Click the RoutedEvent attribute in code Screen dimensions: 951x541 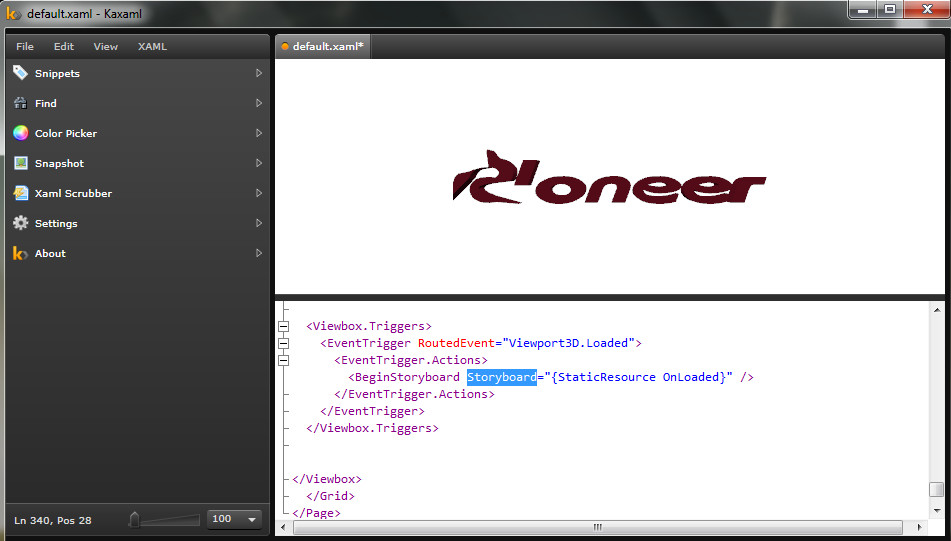tap(456, 343)
